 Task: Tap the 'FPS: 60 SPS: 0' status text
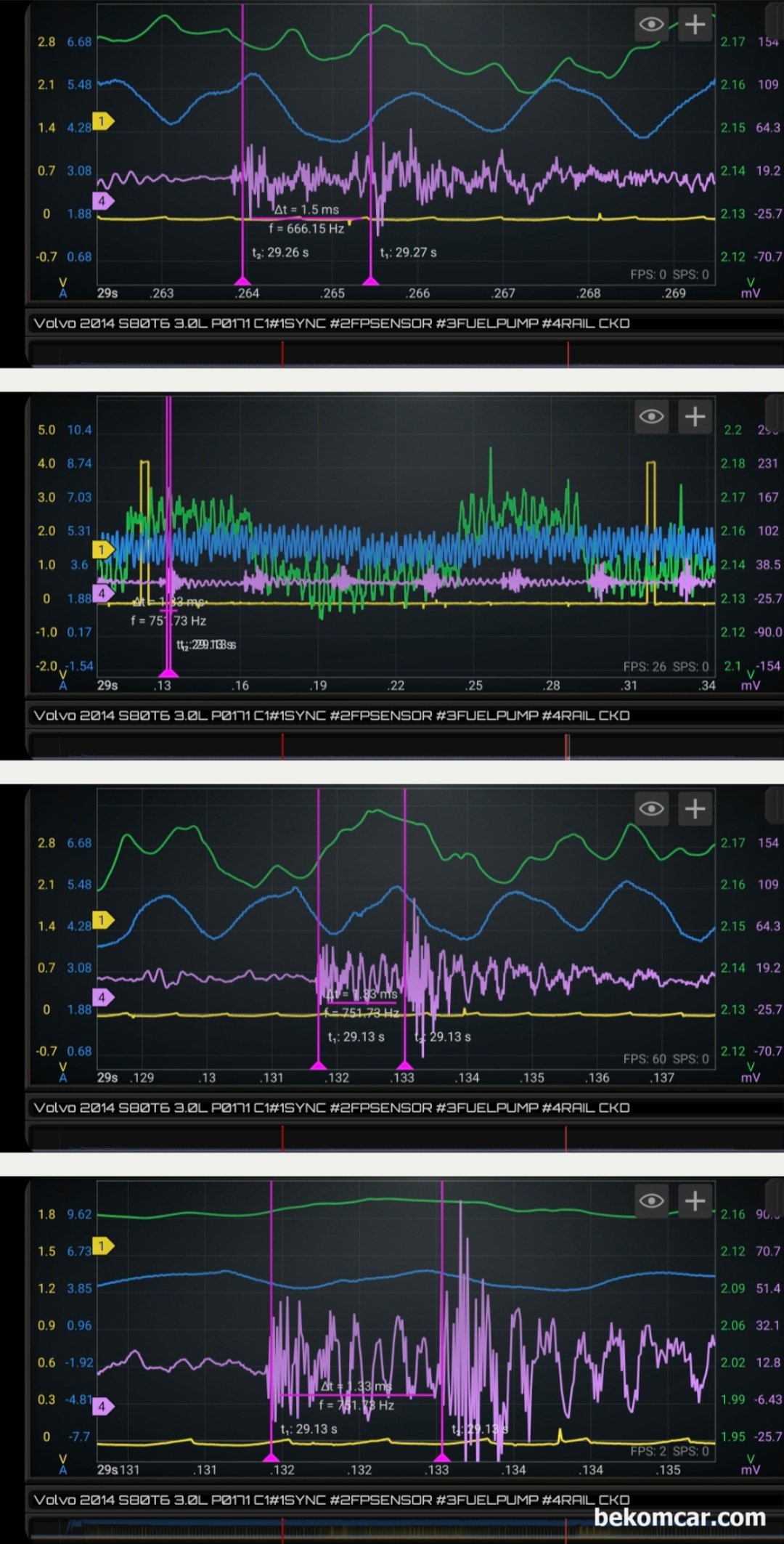[x=666, y=1059]
